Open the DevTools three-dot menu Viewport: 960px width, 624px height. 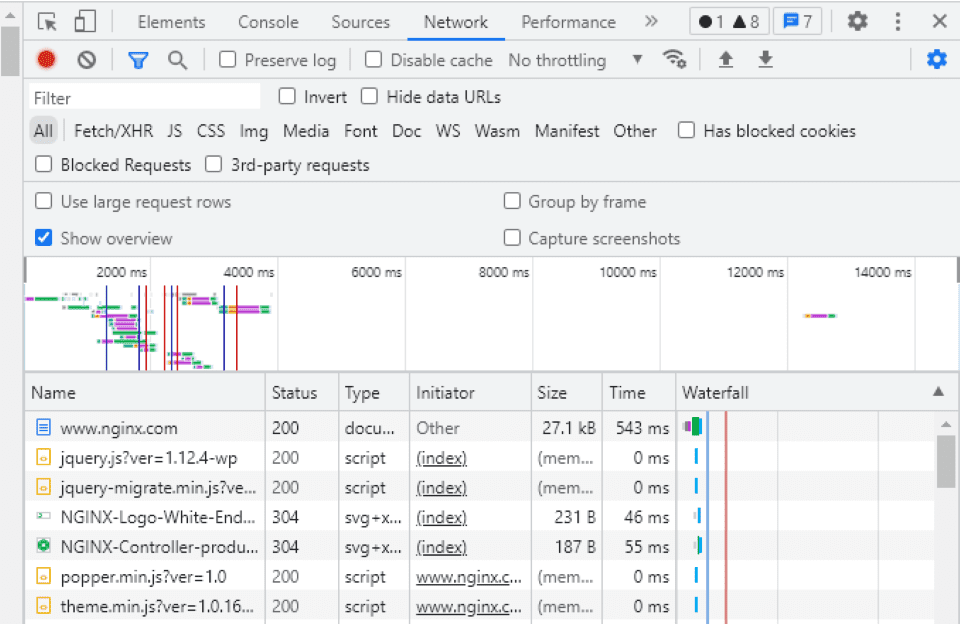896,21
